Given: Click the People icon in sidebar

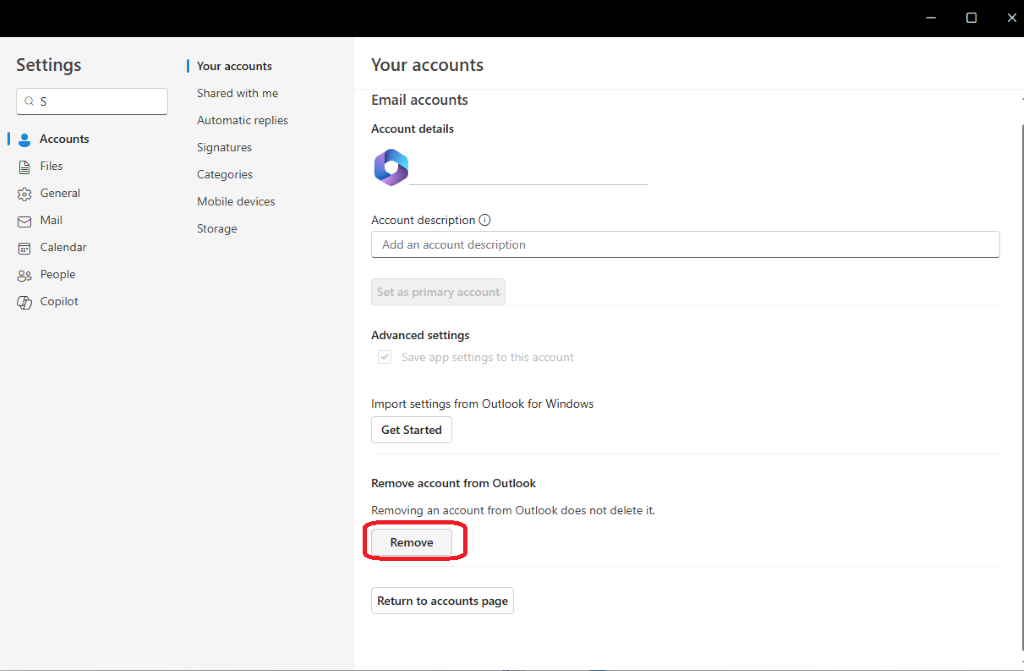Looking at the screenshot, I should coord(24,276).
